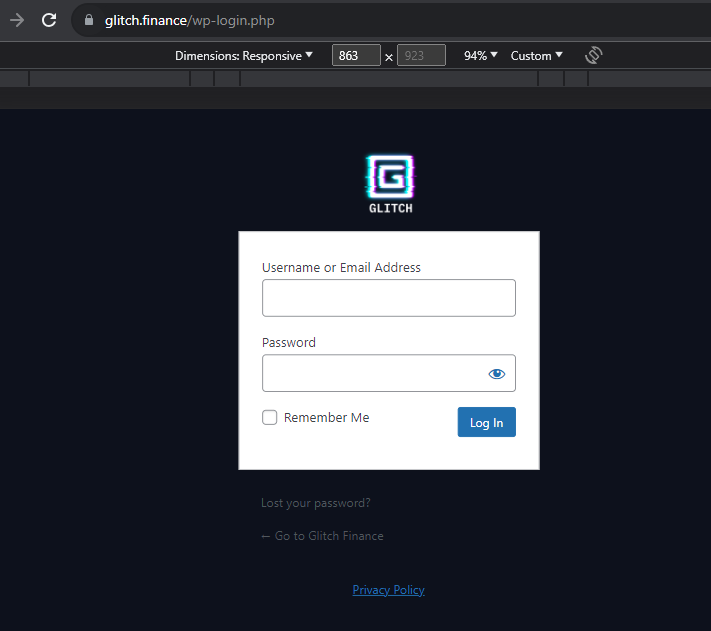Image resolution: width=711 pixels, height=631 pixels.
Task: Follow the Go to Glitch Finance link
Action: pyautogui.click(x=322, y=536)
